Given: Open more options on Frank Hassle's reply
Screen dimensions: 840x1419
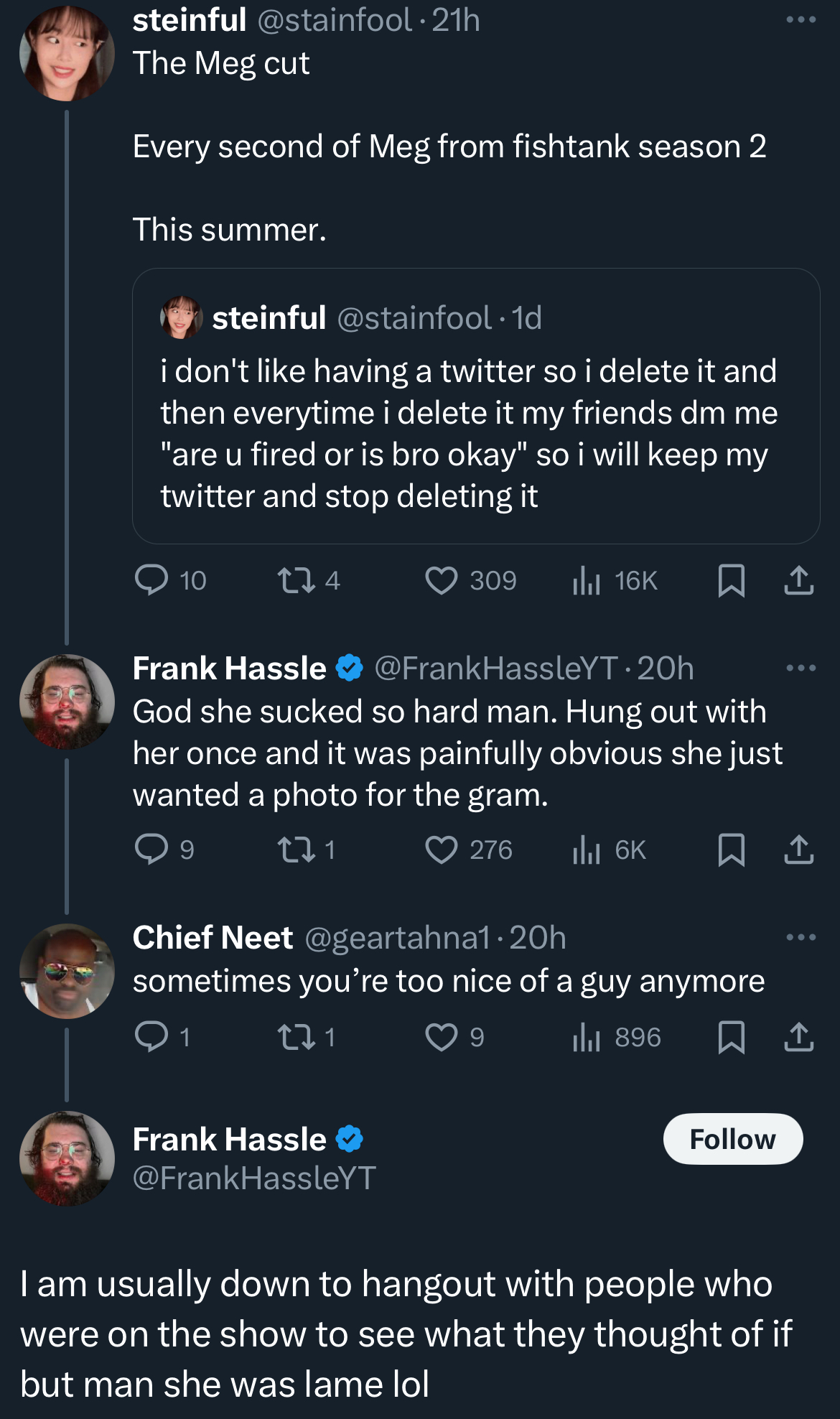Looking at the screenshot, I should (x=801, y=669).
